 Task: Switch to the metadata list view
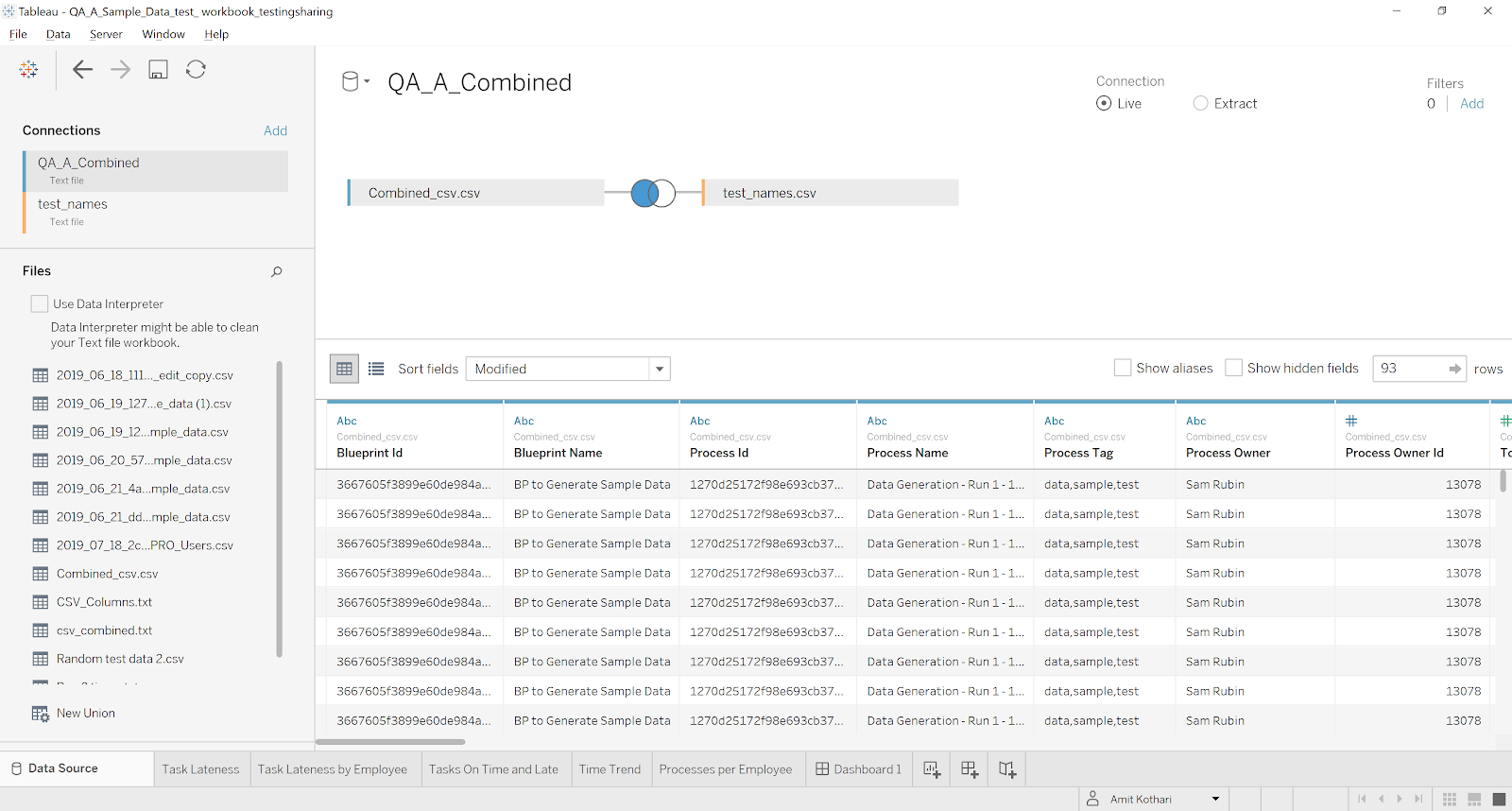point(376,369)
